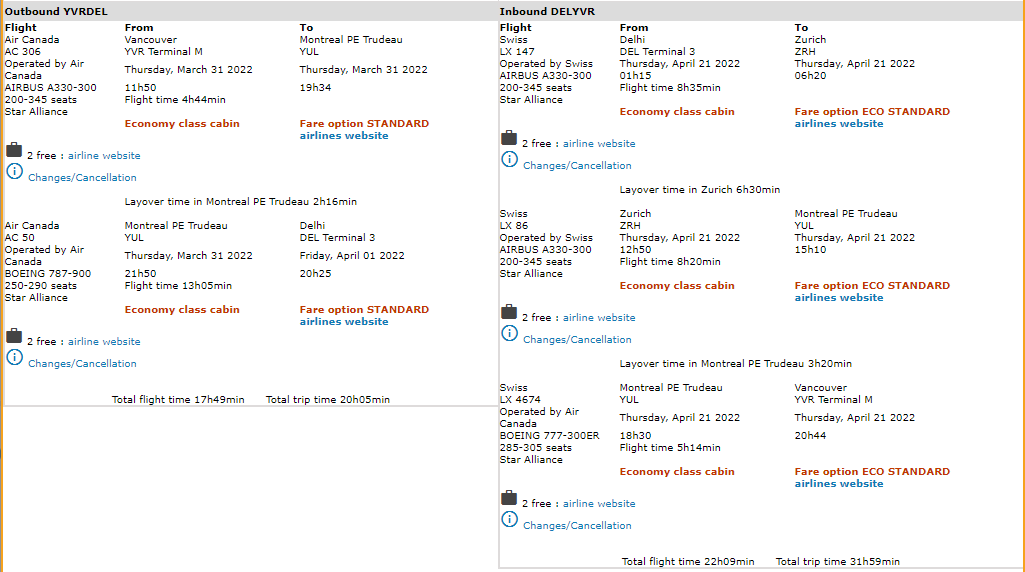Open 'airlines website' under AC 50 STANDARD fare
The image size is (1025, 572).
coord(344,322)
